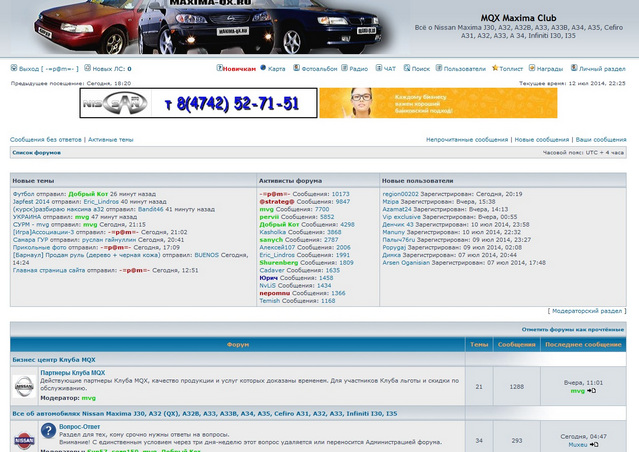Open the Топлист star icon

click(494, 69)
